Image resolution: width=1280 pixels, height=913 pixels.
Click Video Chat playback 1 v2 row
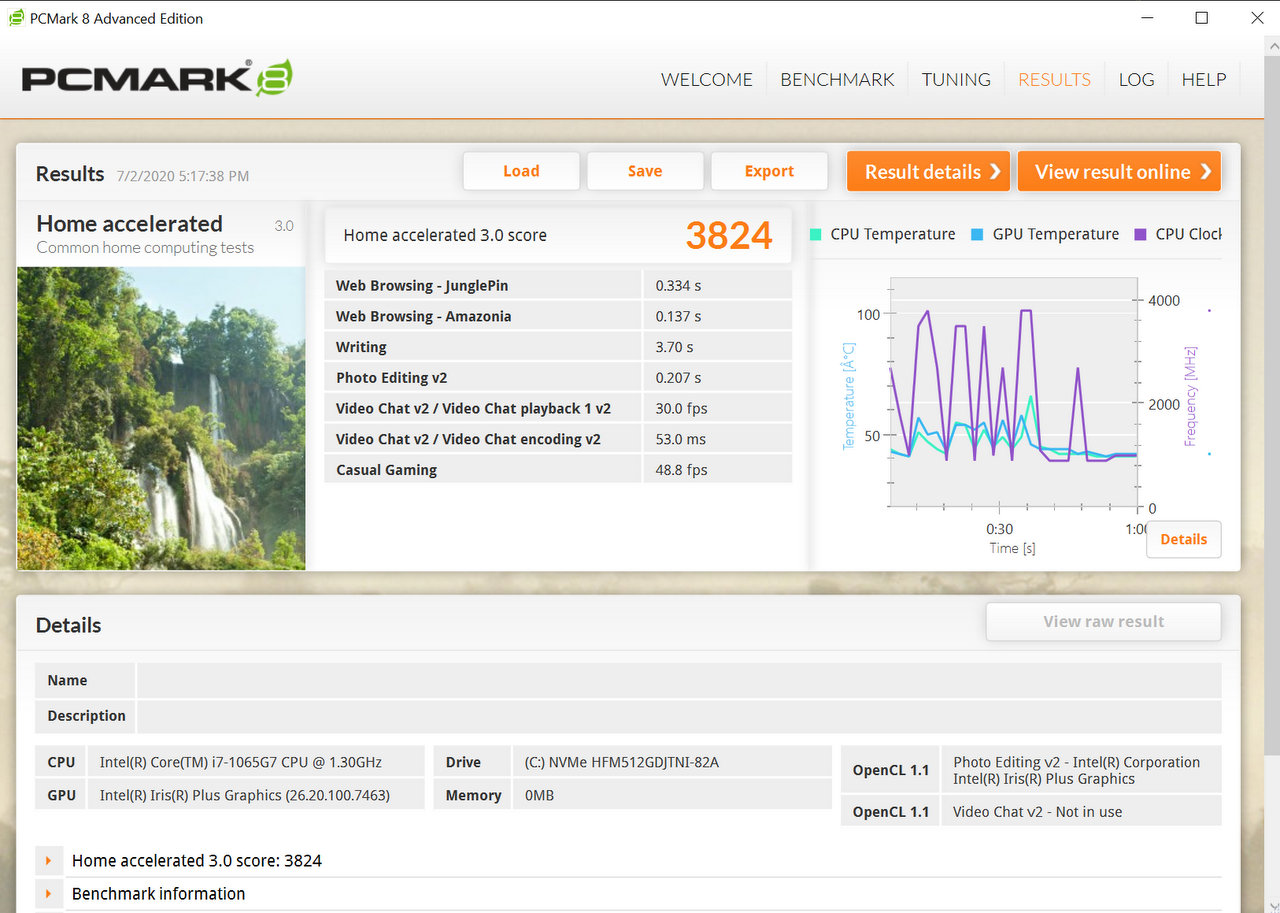(x=558, y=408)
